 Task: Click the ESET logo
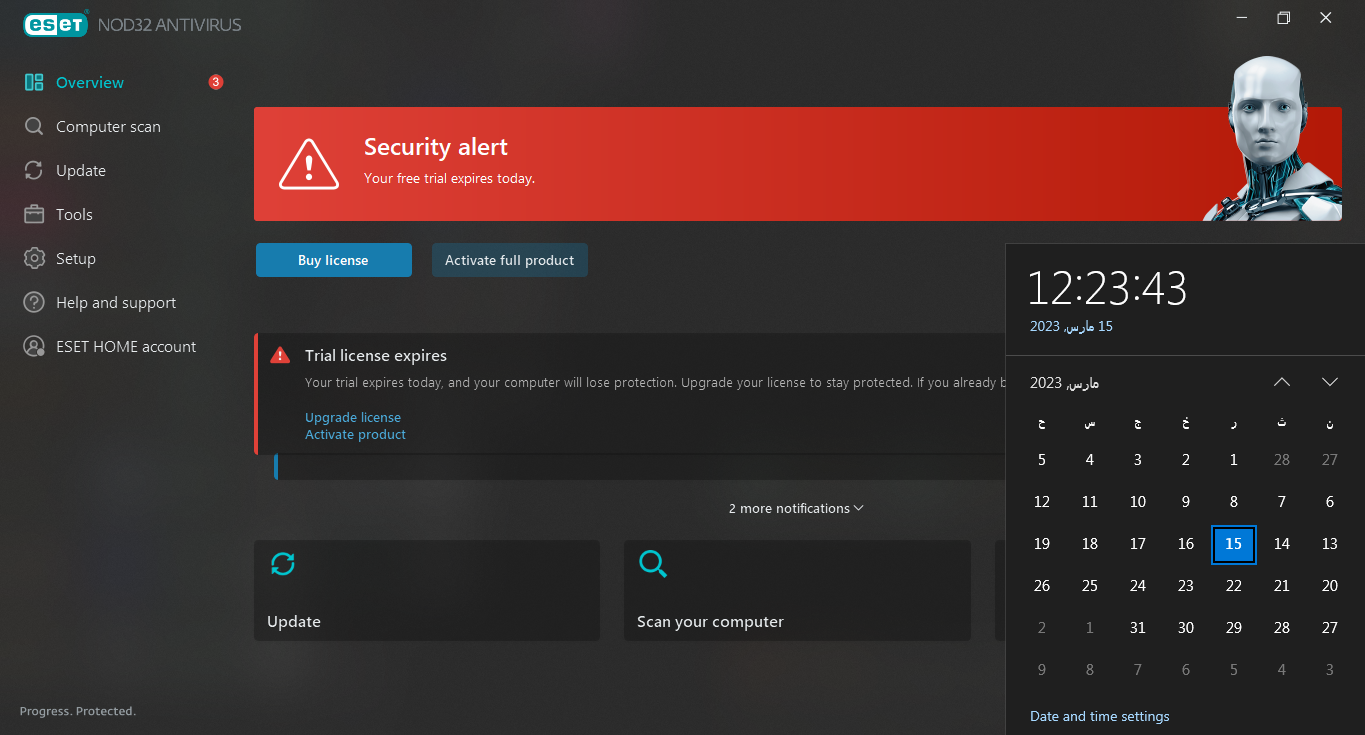(x=56, y=25)
